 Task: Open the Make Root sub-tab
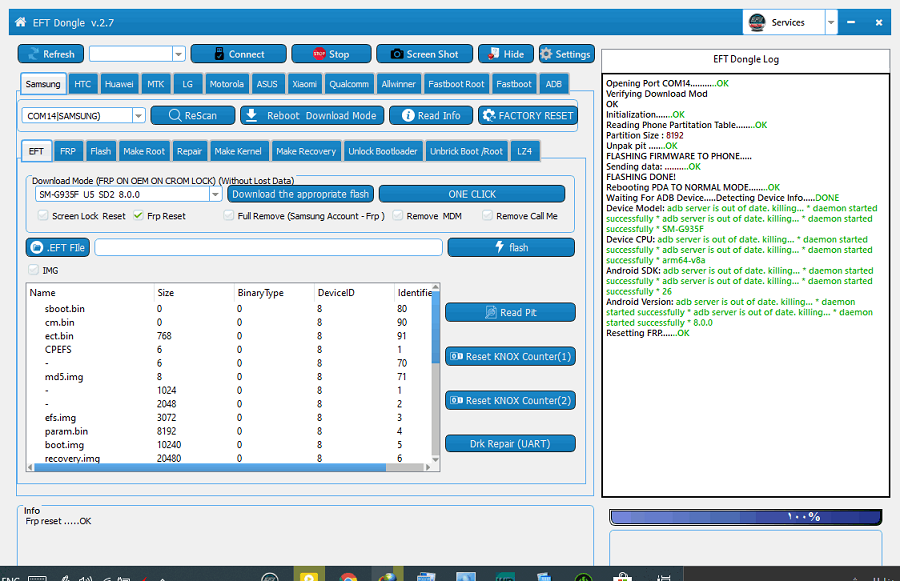tap(144, 151)
